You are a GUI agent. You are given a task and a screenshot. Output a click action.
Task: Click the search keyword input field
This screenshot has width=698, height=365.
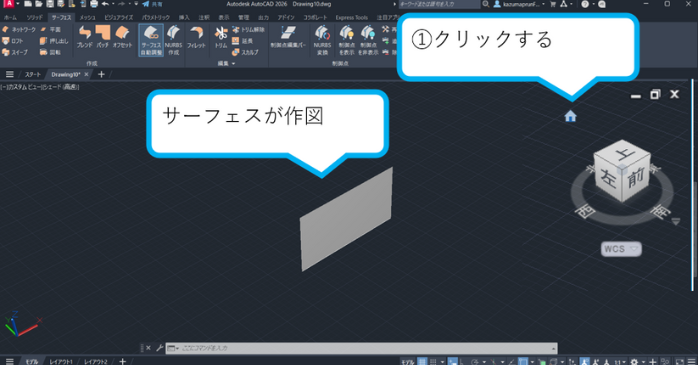(x=439, y=4)
